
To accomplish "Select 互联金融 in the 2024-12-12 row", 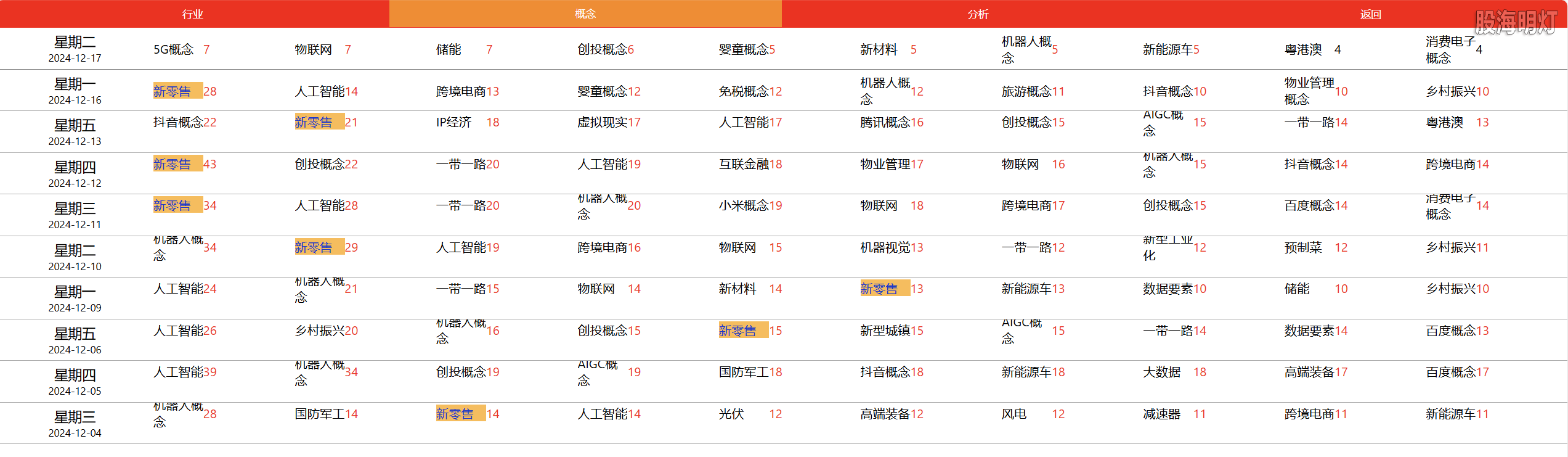I will pyautogui.click(x=744, y=164).
